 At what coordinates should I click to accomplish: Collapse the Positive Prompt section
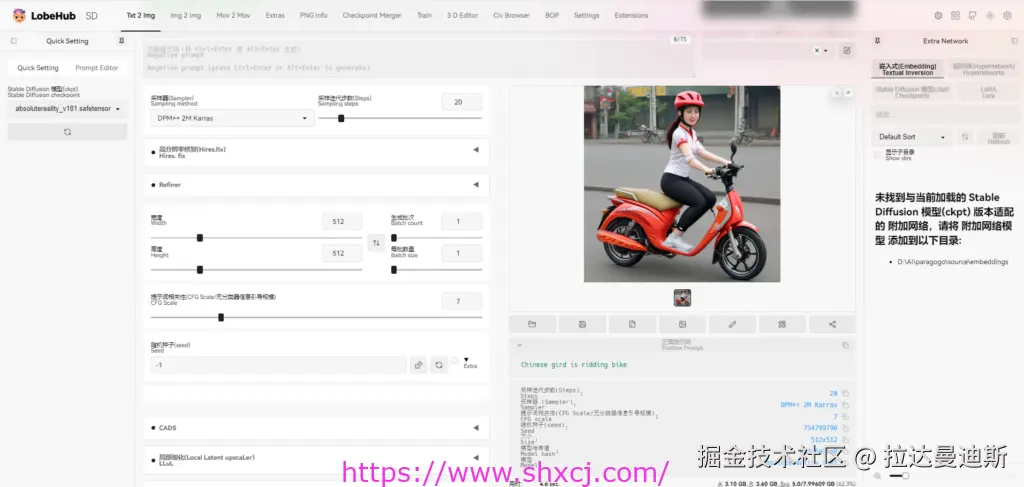click(x=519, y=345)
